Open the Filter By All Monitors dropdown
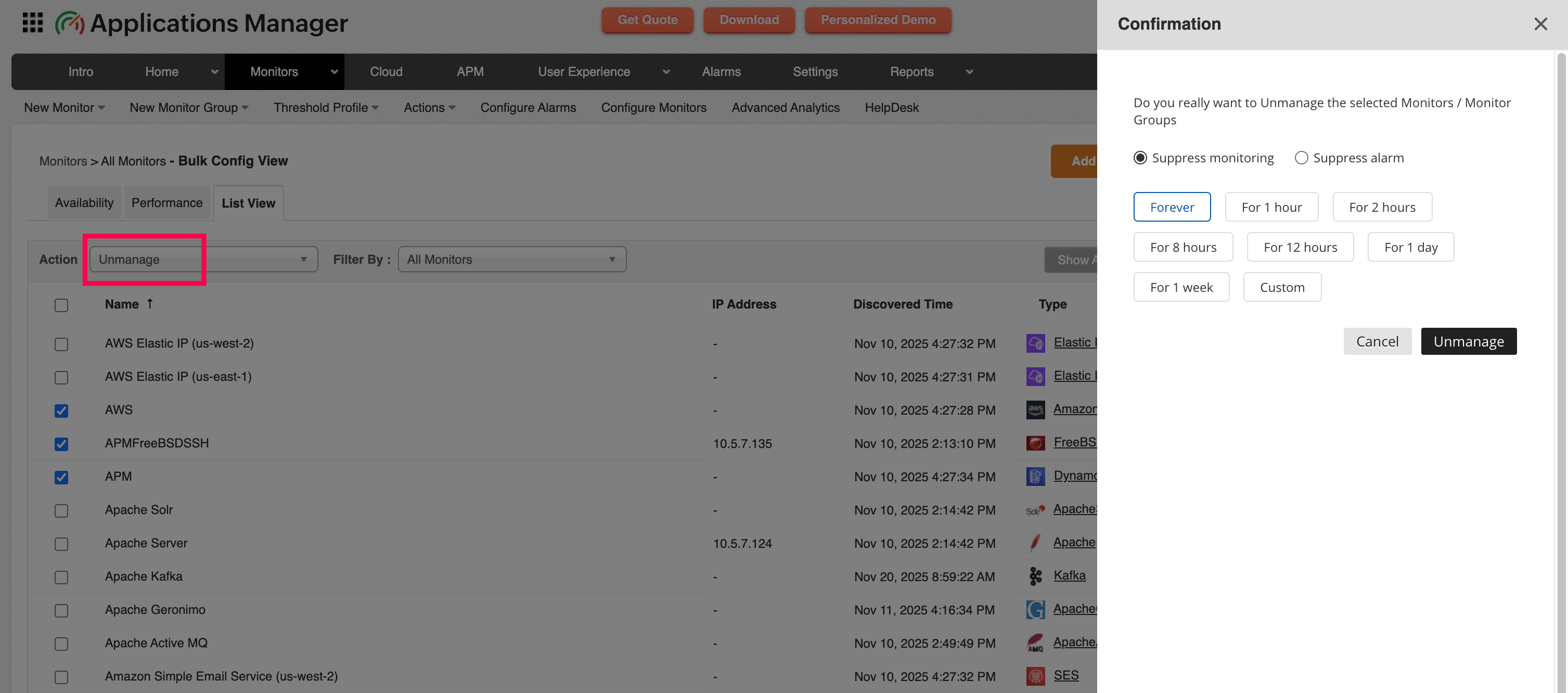This screenshot has width=1568, height=693. (512, 260)
